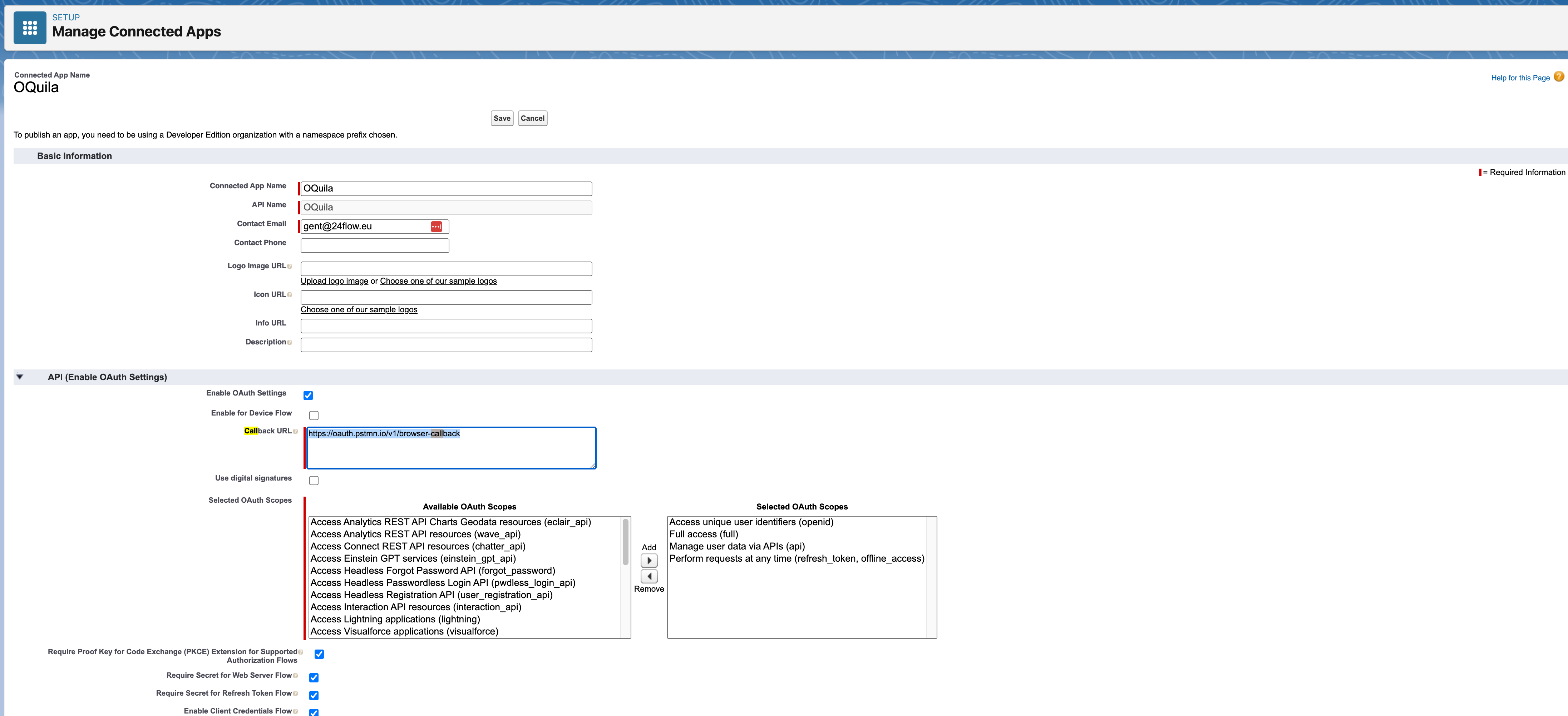Uncheck the Require PKCE Extension checkbox
The image size is (1568, 716).
click(319, 654)
